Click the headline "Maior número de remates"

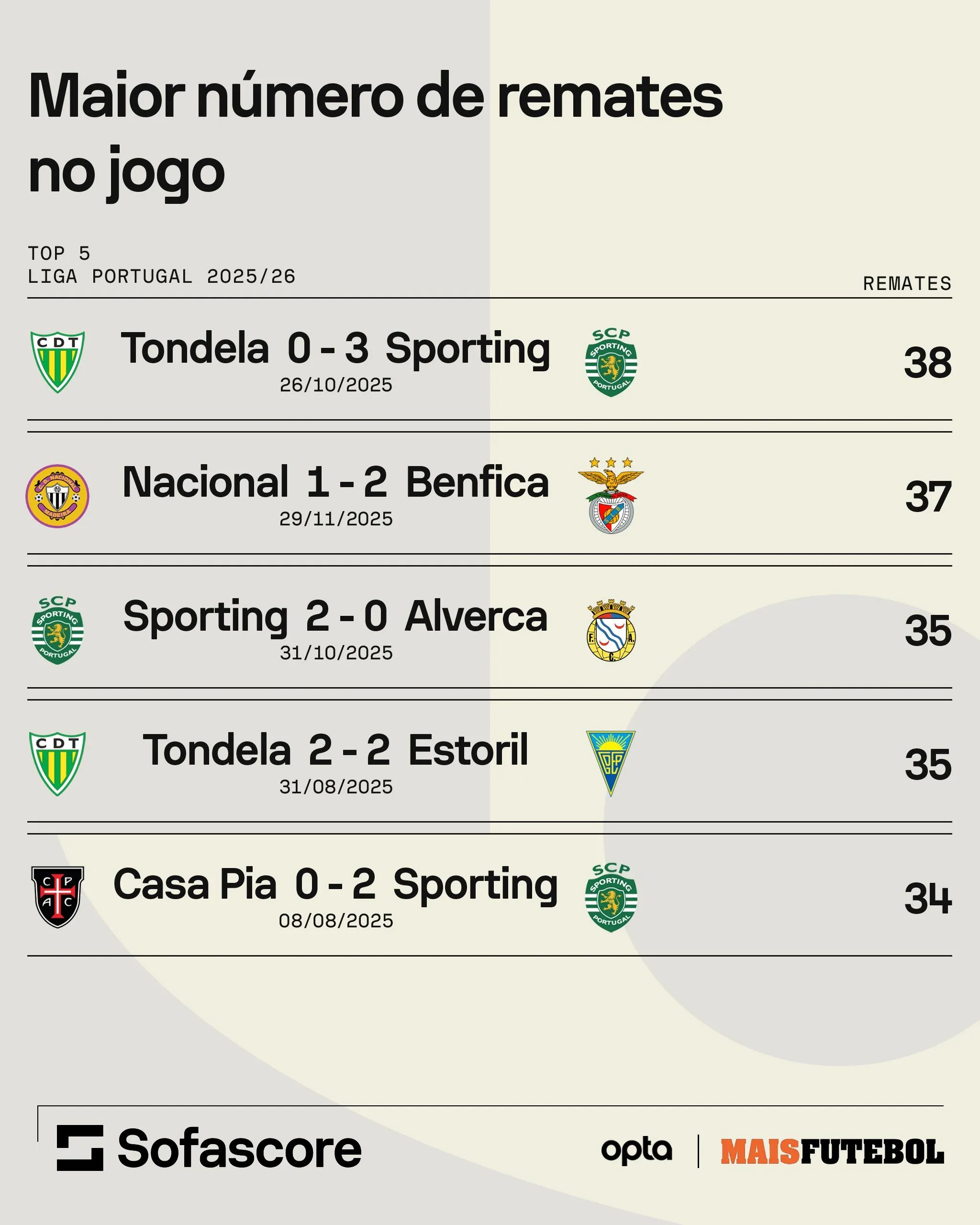(375, 97)
